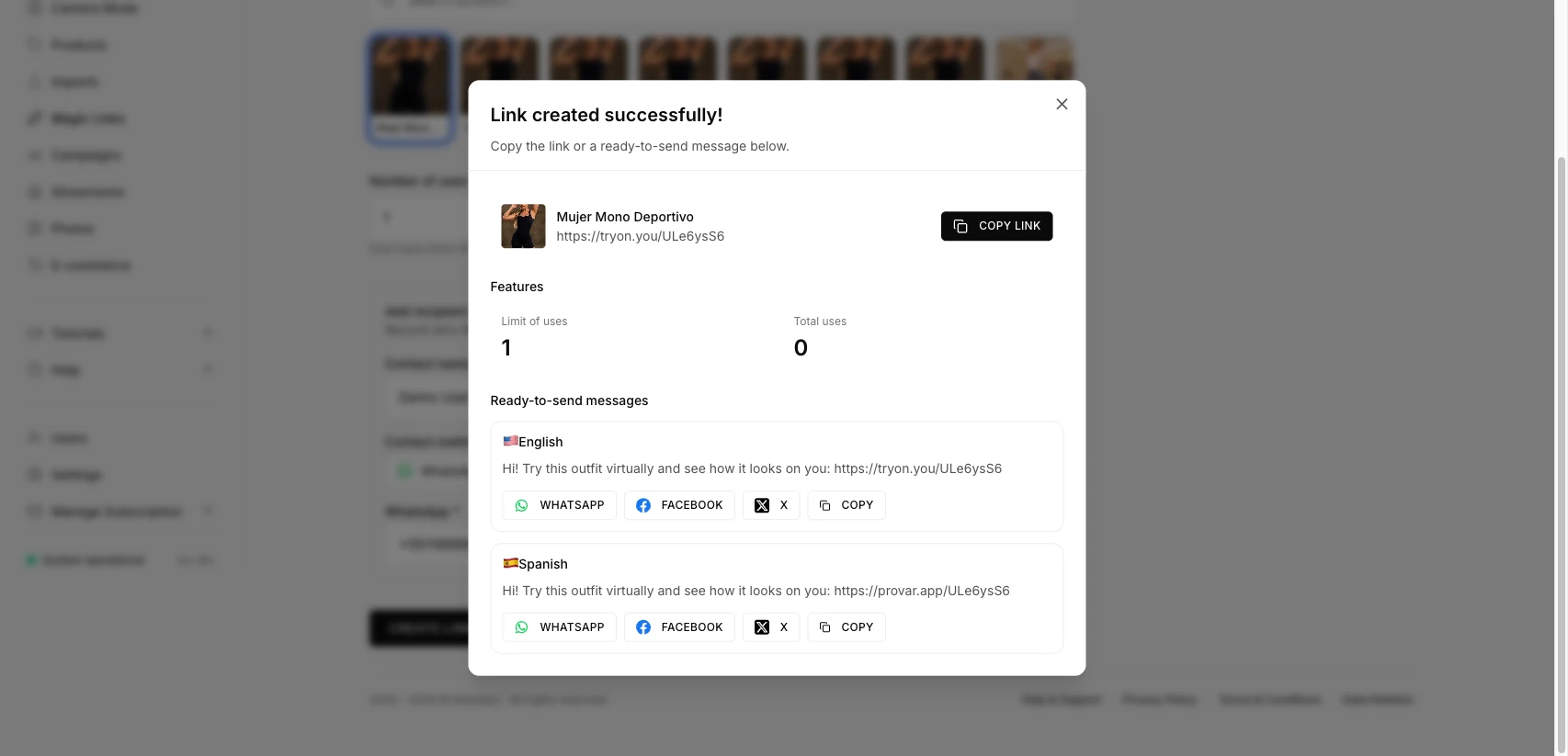
Task: Click the English message text with tryon.you link
Action: (x=752, y=468)
